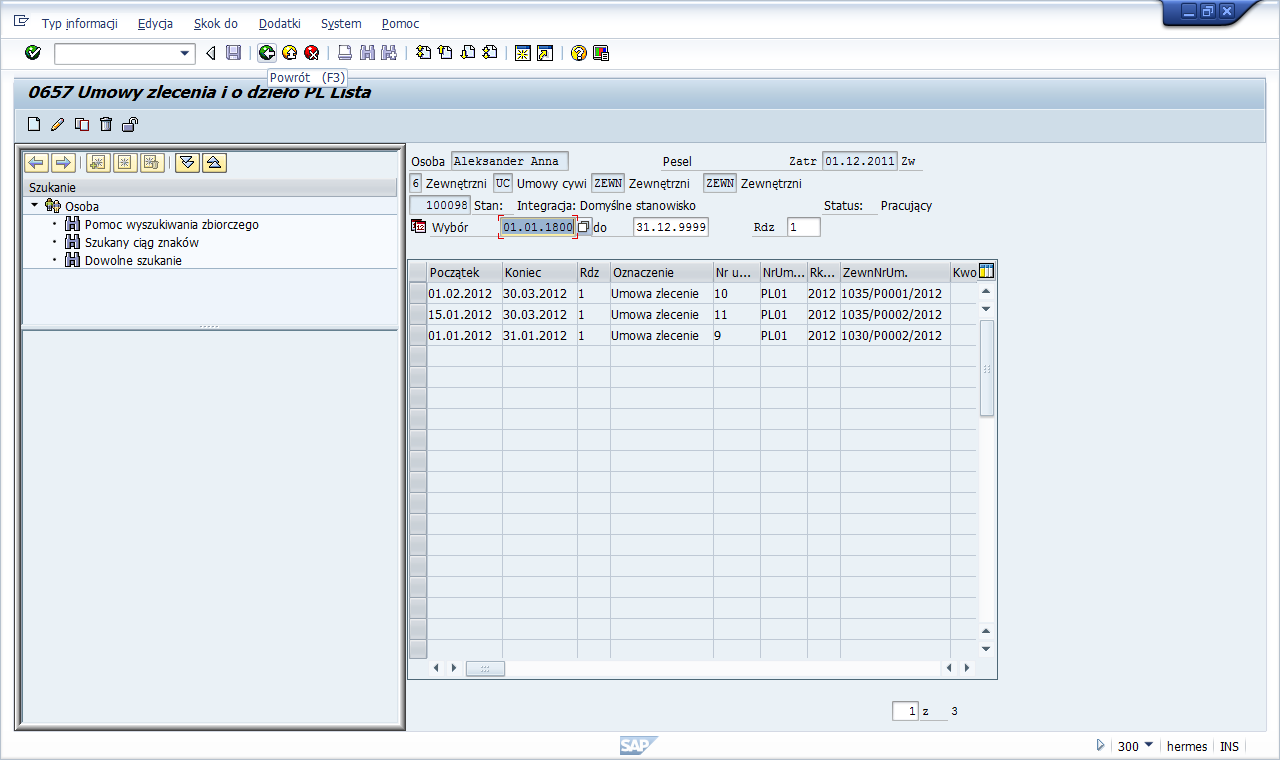Click the Find Next binoculars icon
Screen dimensions: 1280x760
389,53
